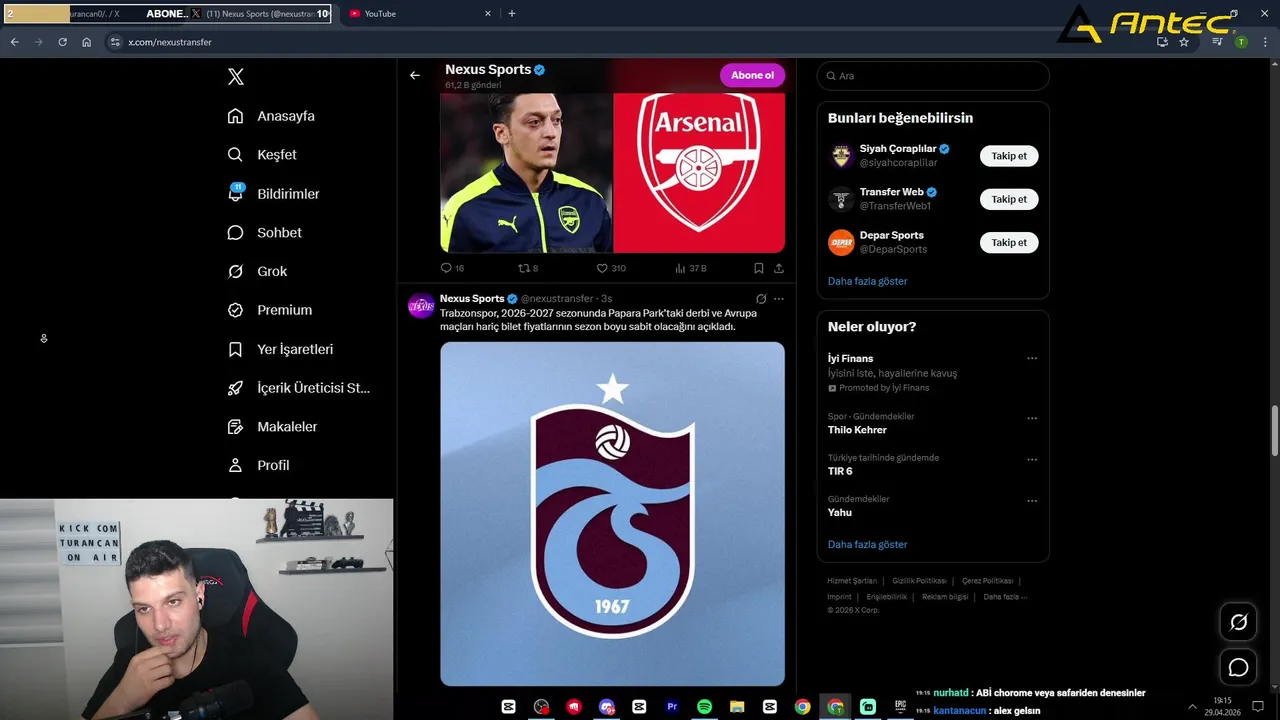1280x720 pixels.
Task: Open the Yahu trend
Action: pyautogui.click(x=933, y=505)
